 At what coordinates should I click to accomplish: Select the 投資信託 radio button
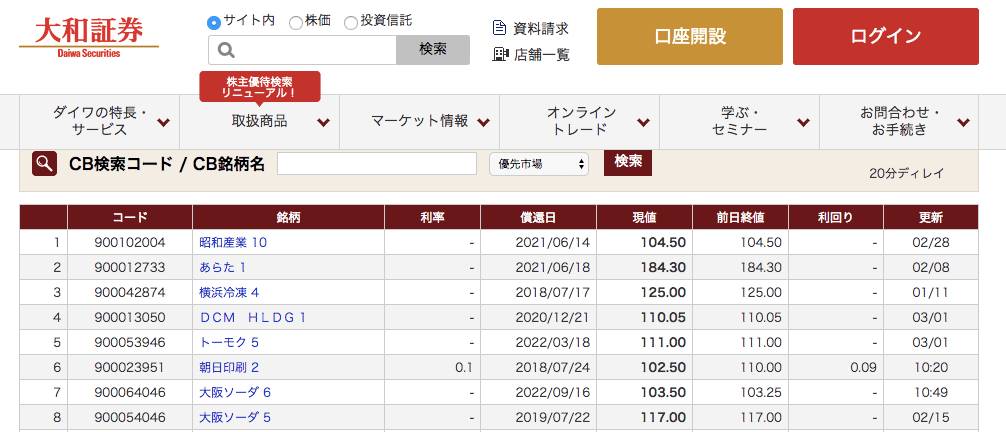[351, 22]
